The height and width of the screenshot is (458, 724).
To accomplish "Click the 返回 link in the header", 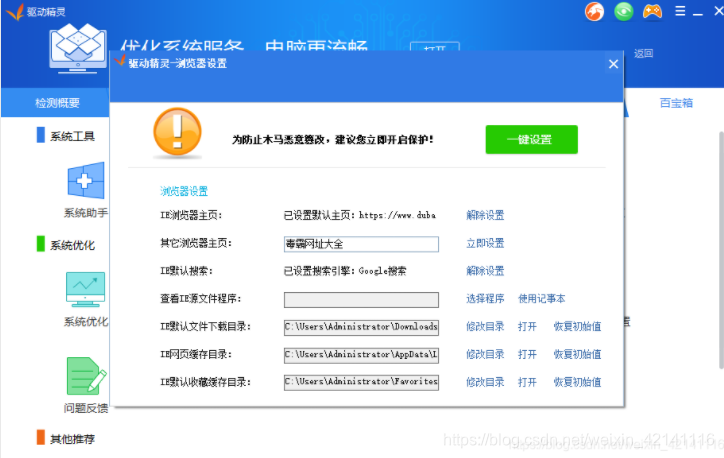I will click(643, 54).
